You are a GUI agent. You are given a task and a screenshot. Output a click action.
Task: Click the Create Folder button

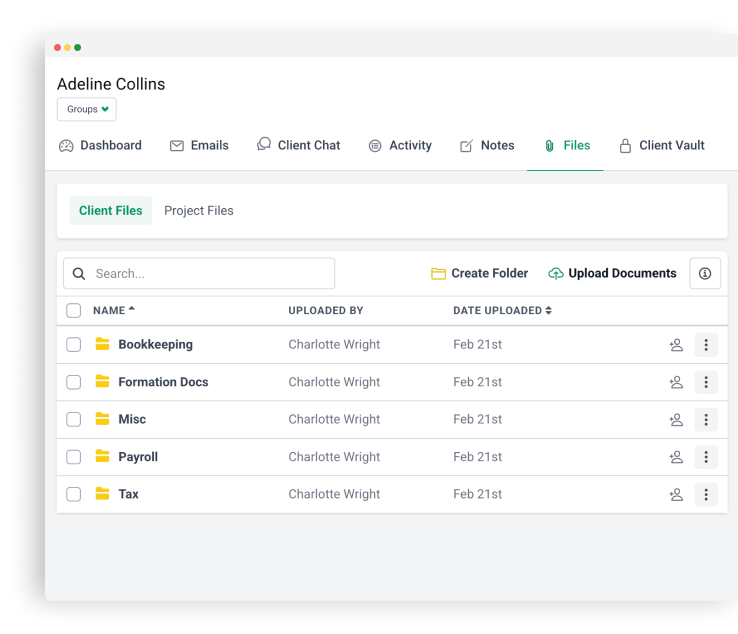coord(480,273)
